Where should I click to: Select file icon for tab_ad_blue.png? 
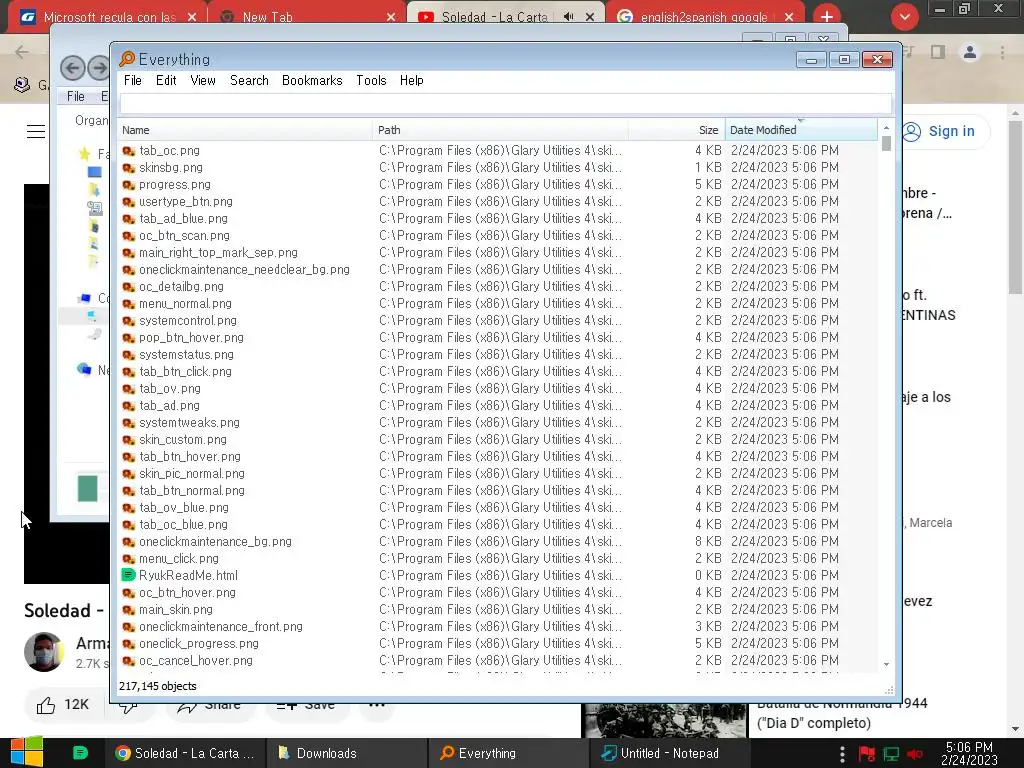pos(129,219)
